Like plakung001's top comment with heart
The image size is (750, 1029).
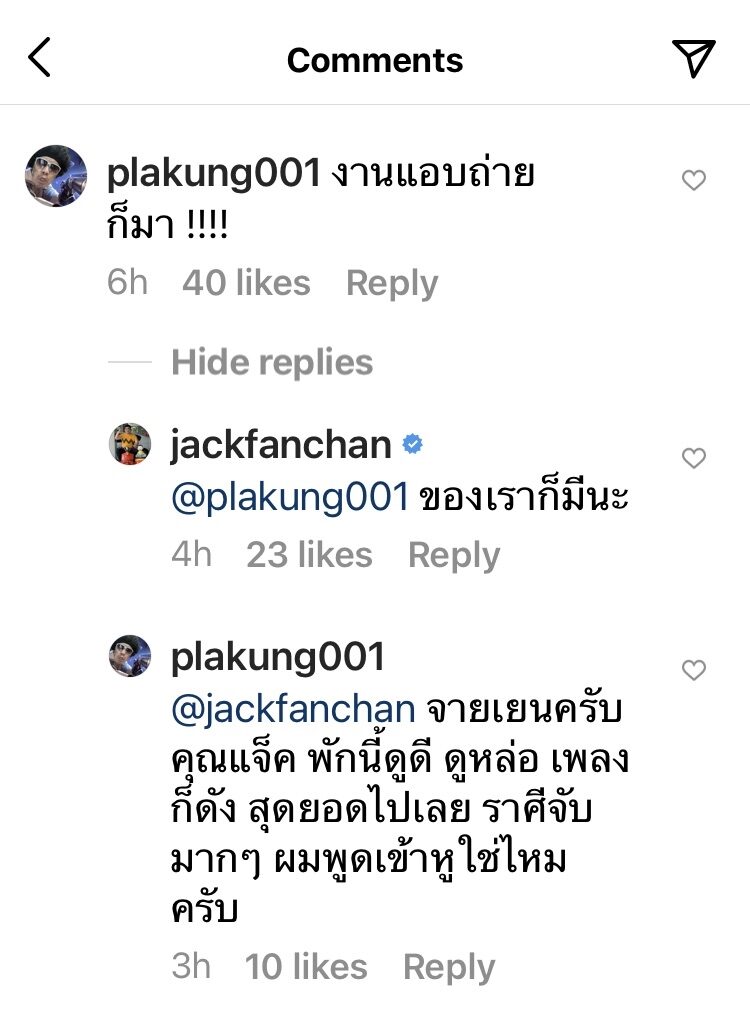(694, 180)
